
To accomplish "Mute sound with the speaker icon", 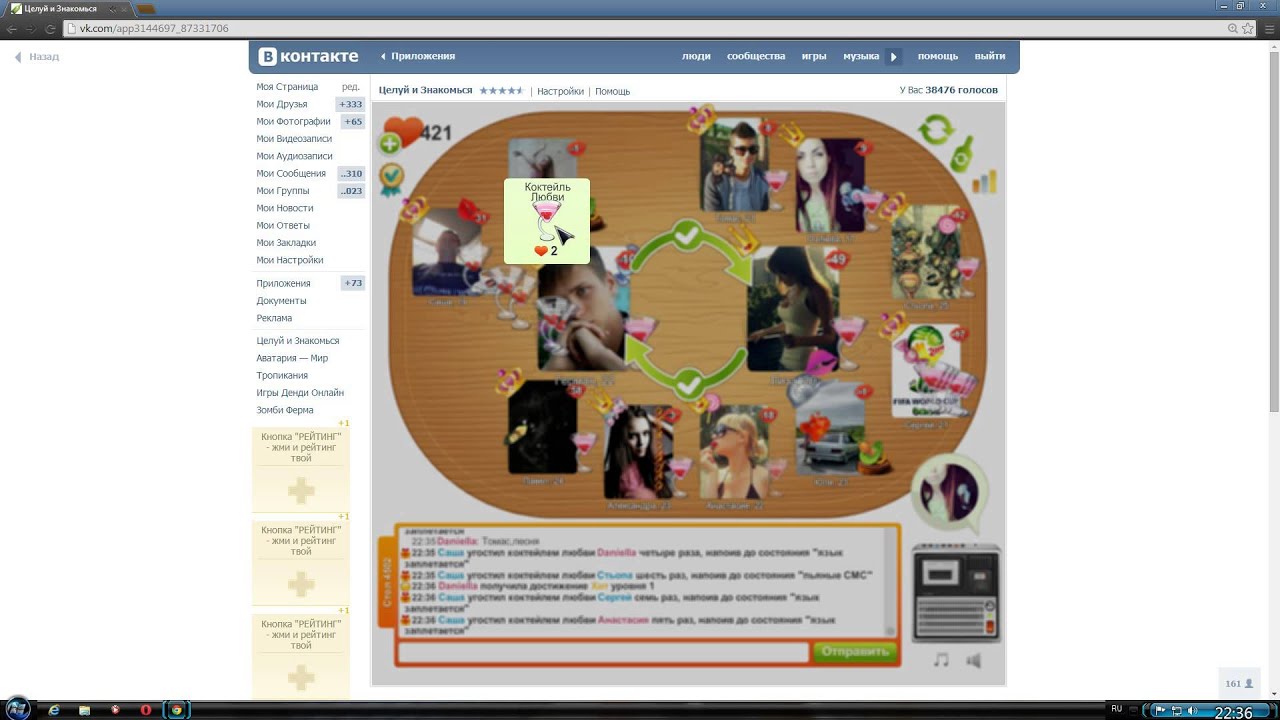I will pos(974,660).
